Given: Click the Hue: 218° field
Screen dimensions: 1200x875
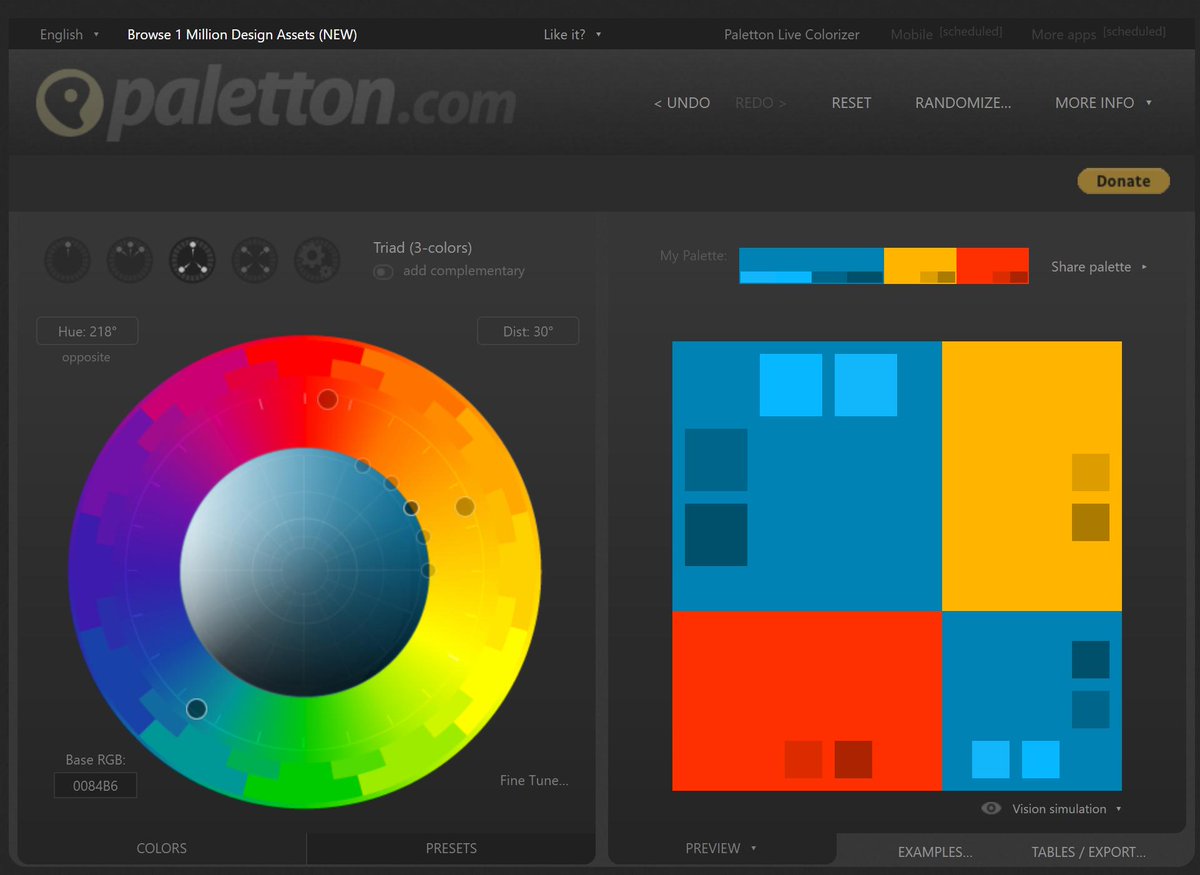Looking at the screenshot, I should point(87,331).
